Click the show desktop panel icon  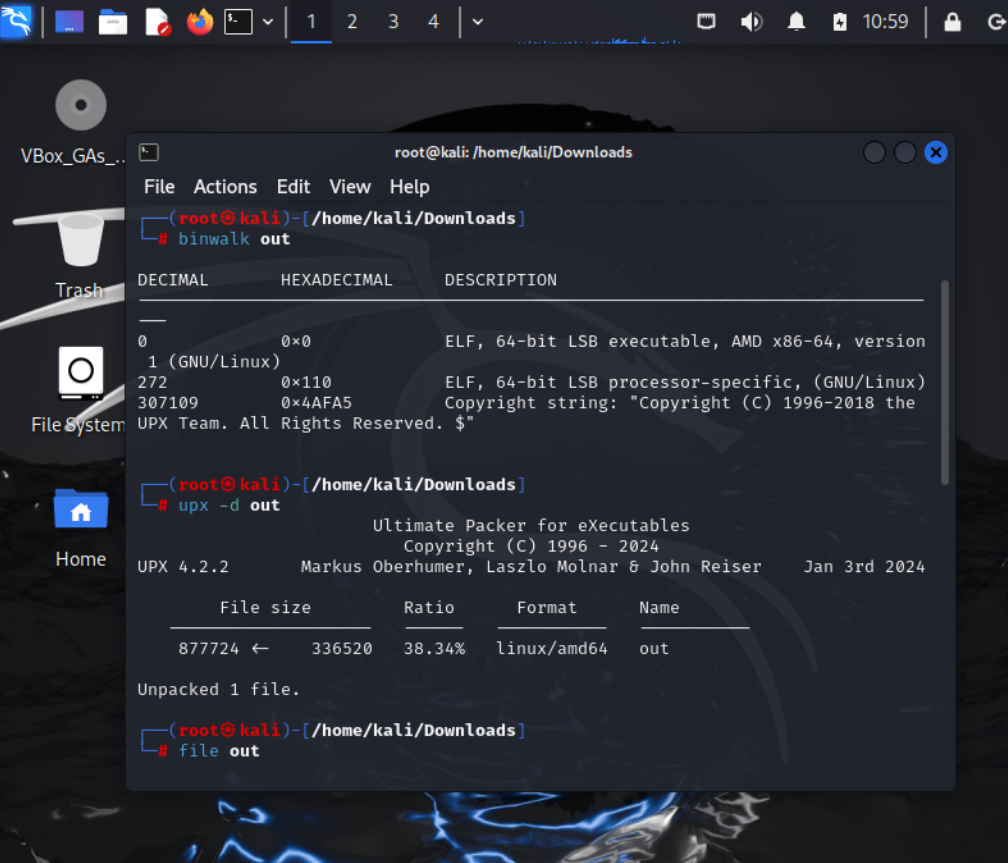69,21
